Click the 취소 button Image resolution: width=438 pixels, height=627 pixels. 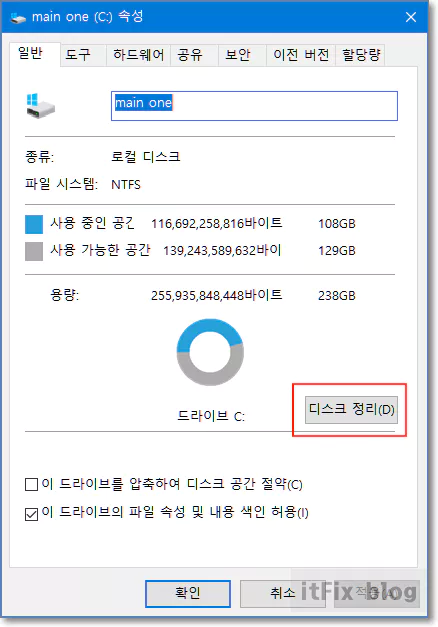pyautogui.click(x=283, y=593)
